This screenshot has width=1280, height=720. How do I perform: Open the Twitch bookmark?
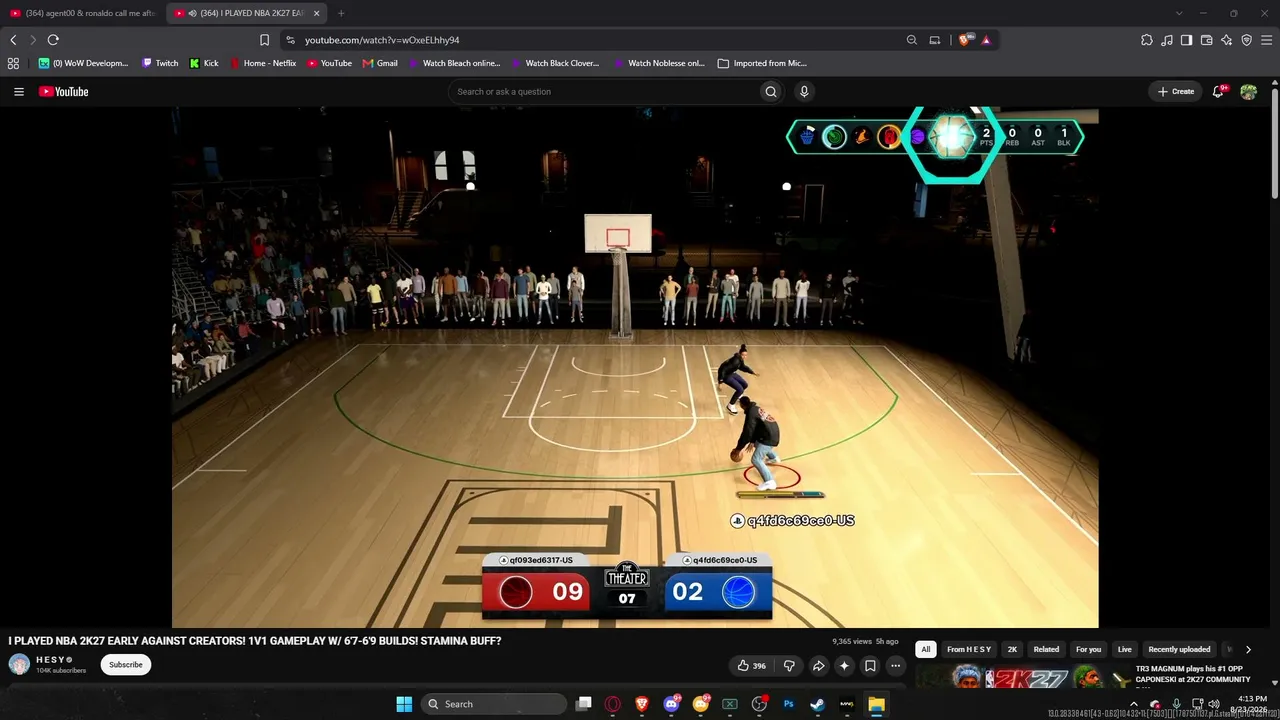(160, 63)
